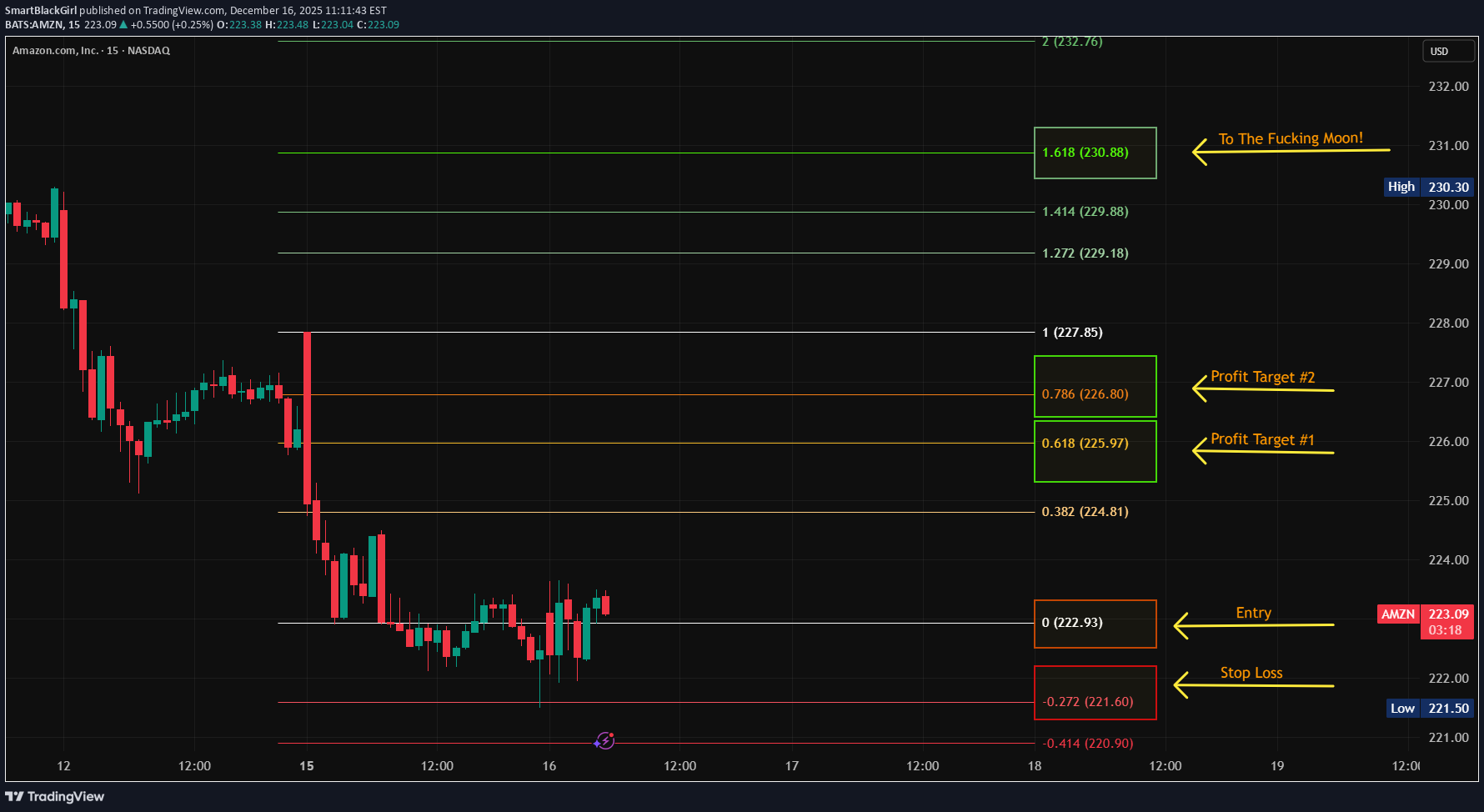1484x812 pixels.
Task: Click the yellow arrow under the Entry label
Action: tap(1253, 624)
